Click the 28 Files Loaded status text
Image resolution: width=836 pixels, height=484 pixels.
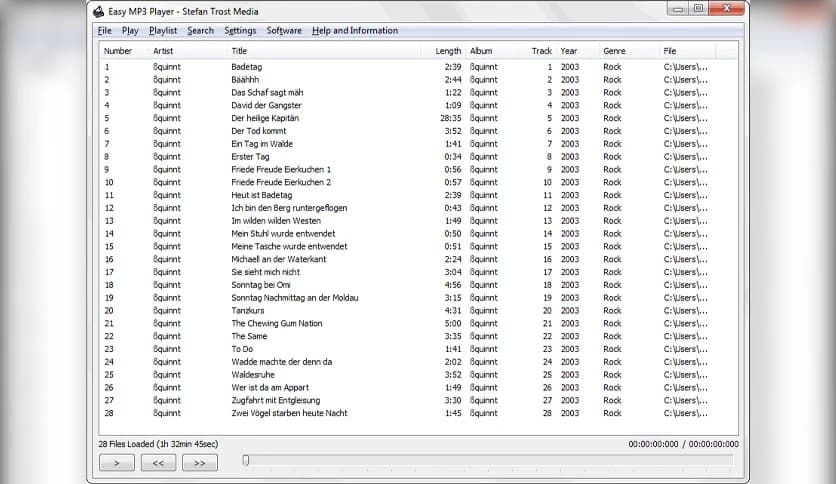click(158, 443)
